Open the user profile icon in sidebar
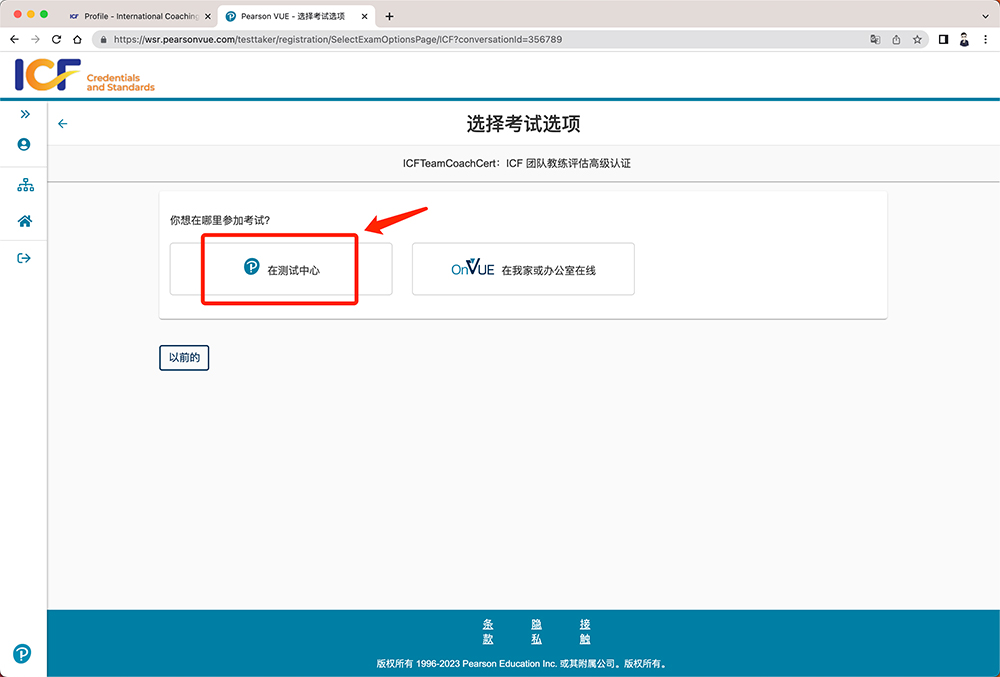The image size is (1000, 677). click(24, 145)
